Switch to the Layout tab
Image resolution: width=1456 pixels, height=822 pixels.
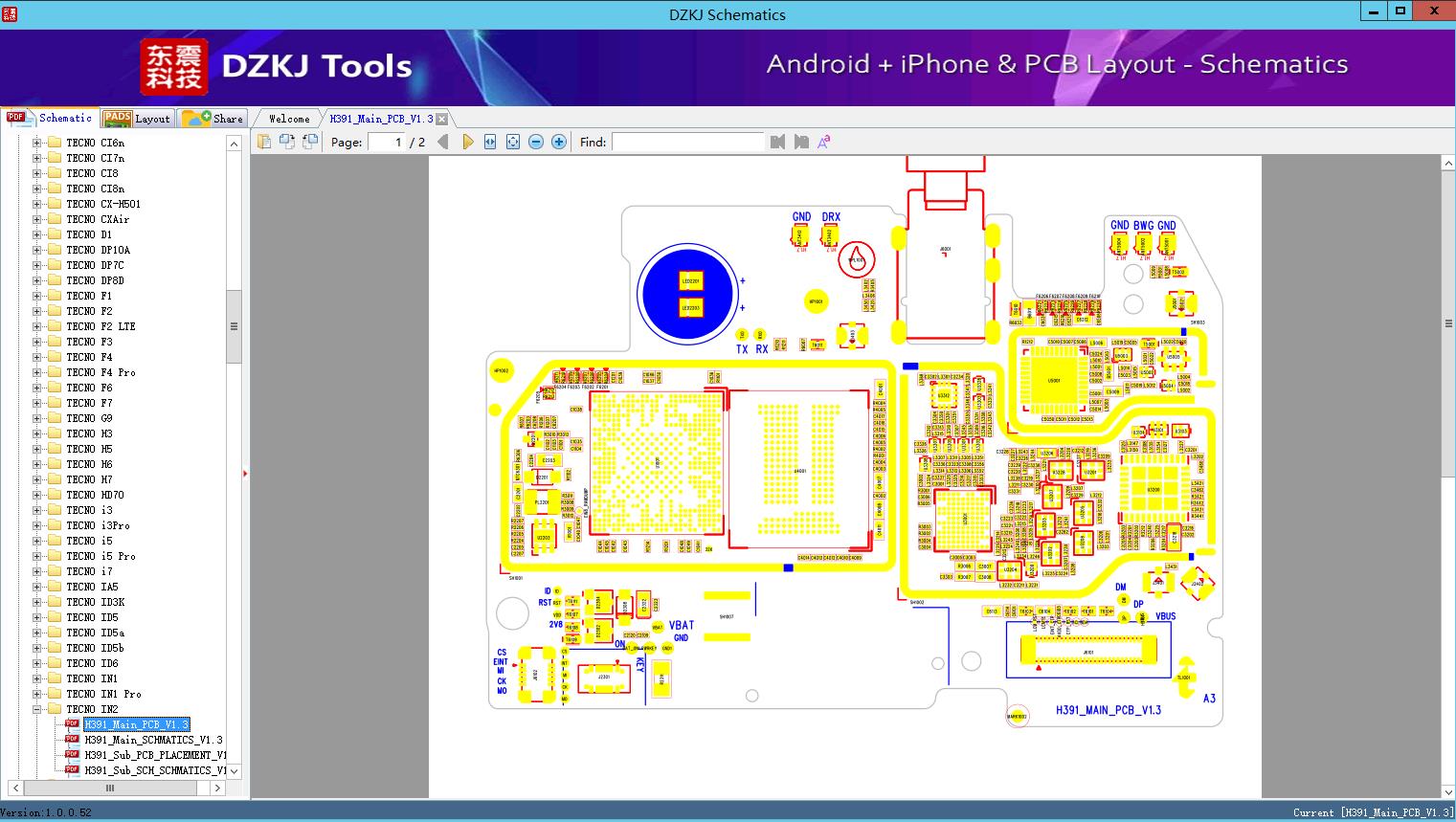coord(137,119)
